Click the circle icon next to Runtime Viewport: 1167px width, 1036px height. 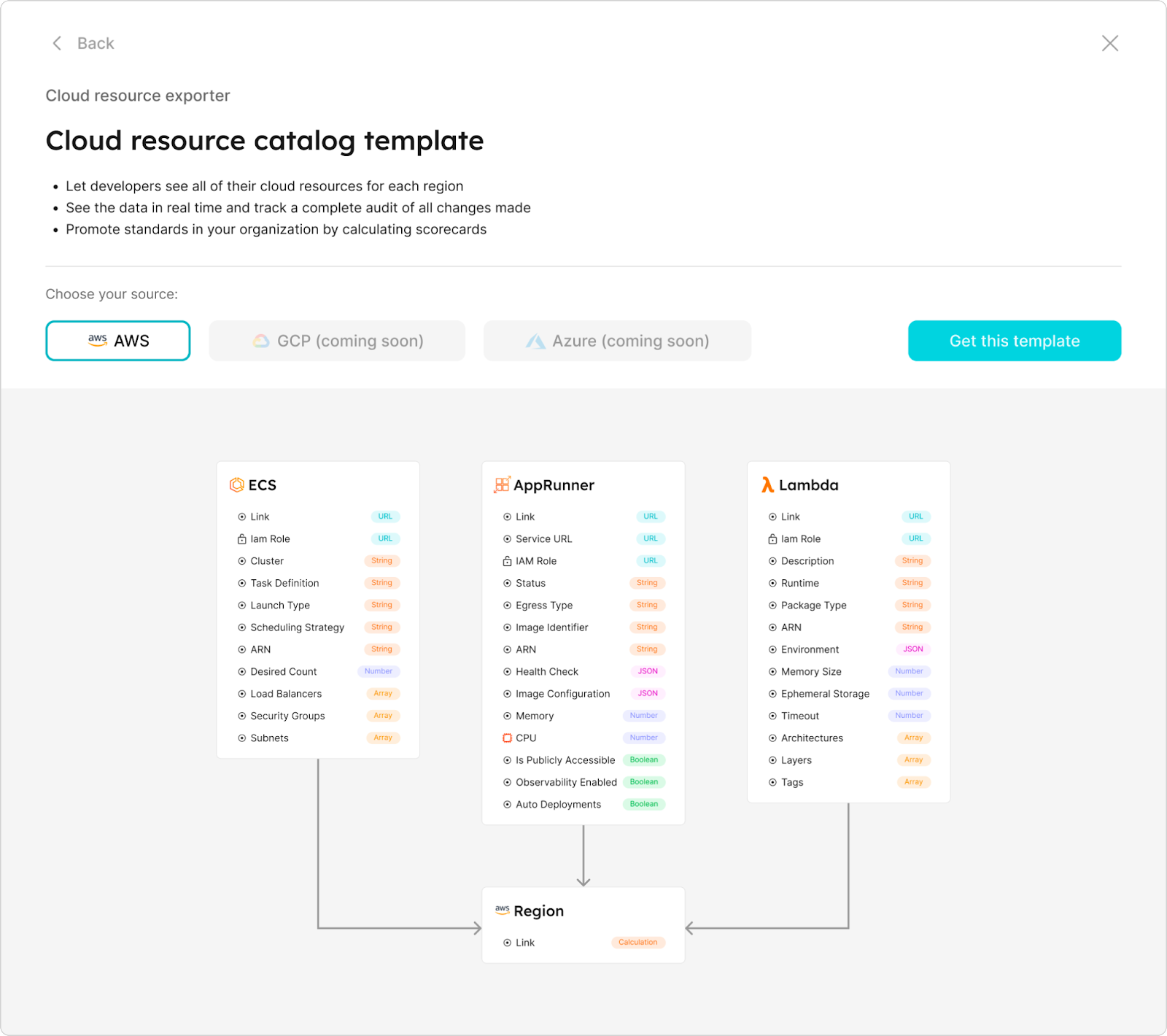pos(772,583)
